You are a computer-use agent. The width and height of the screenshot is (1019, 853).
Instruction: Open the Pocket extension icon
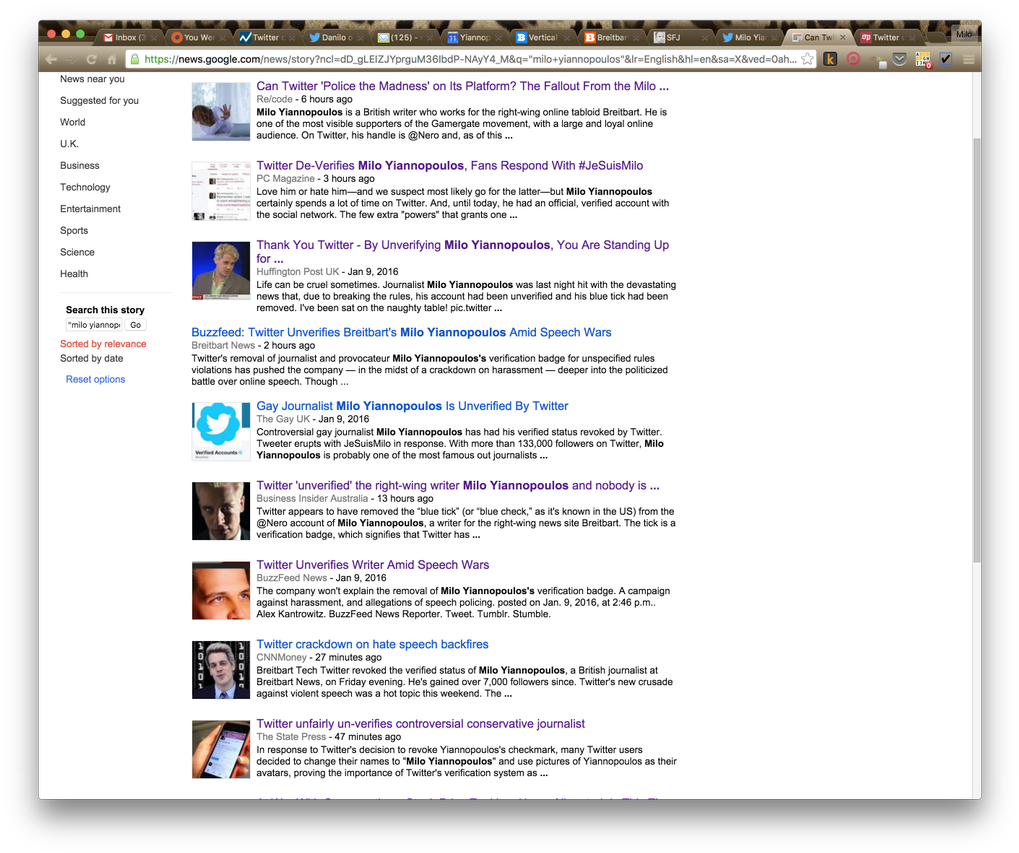tap(900, 59)
